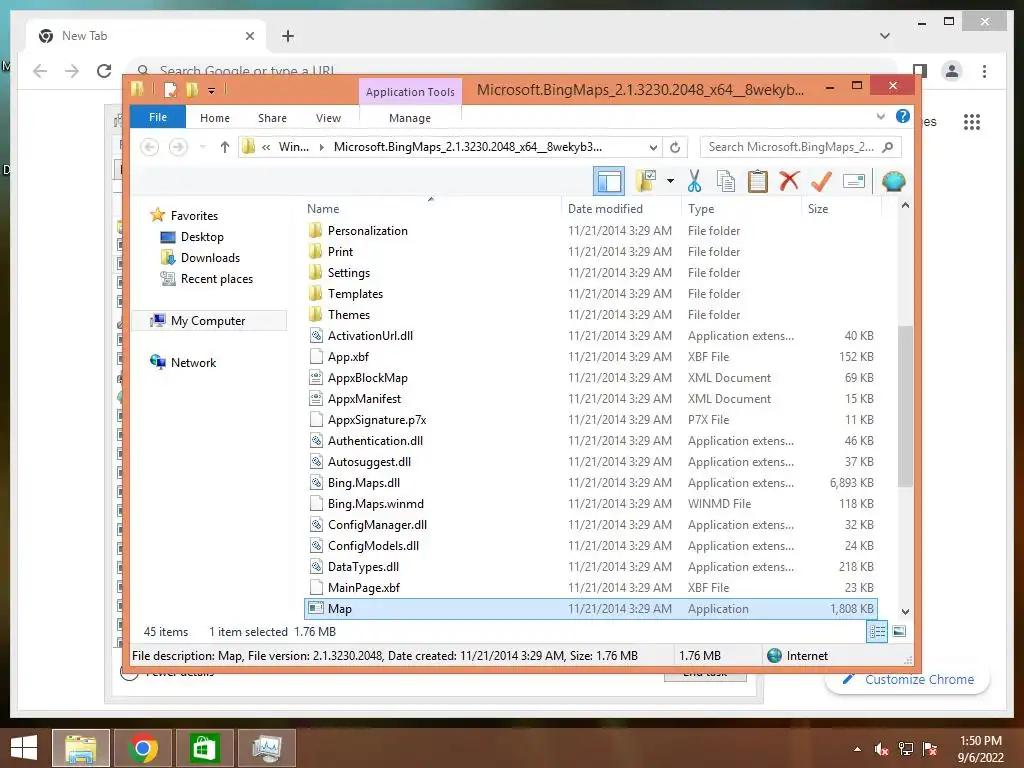The width and height of the screenshot is (1024, 768).
Task: Click Customize Chrome button
Action: pos(908,679)
